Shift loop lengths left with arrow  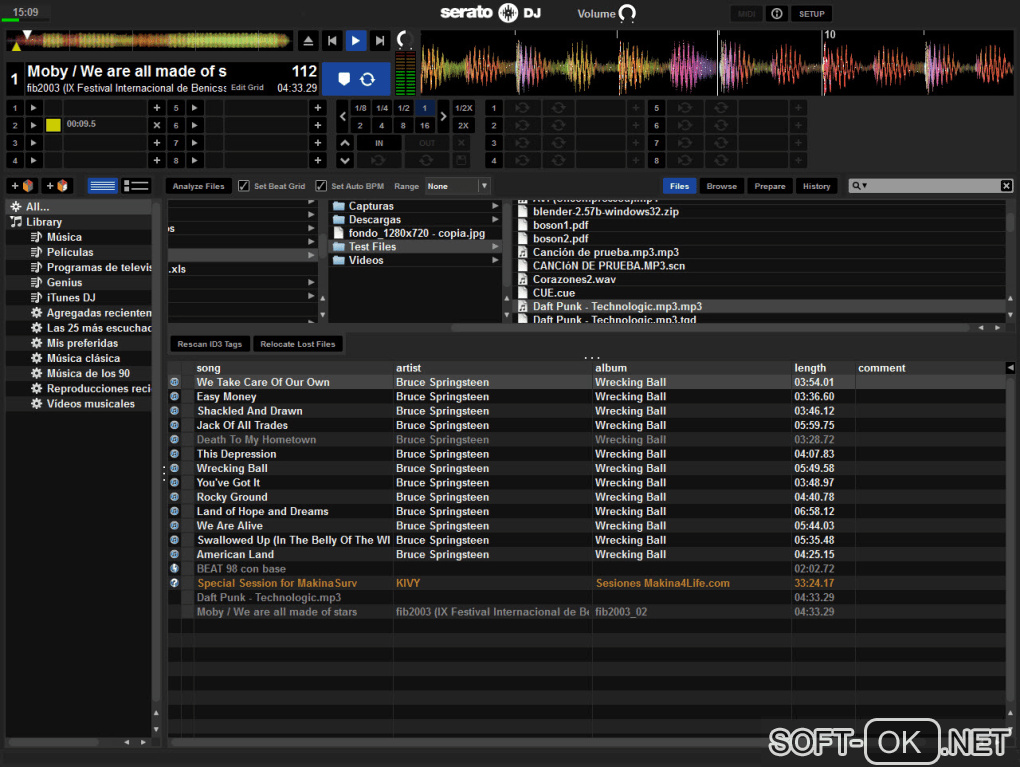pyautogui.click(x=343, y=116)
